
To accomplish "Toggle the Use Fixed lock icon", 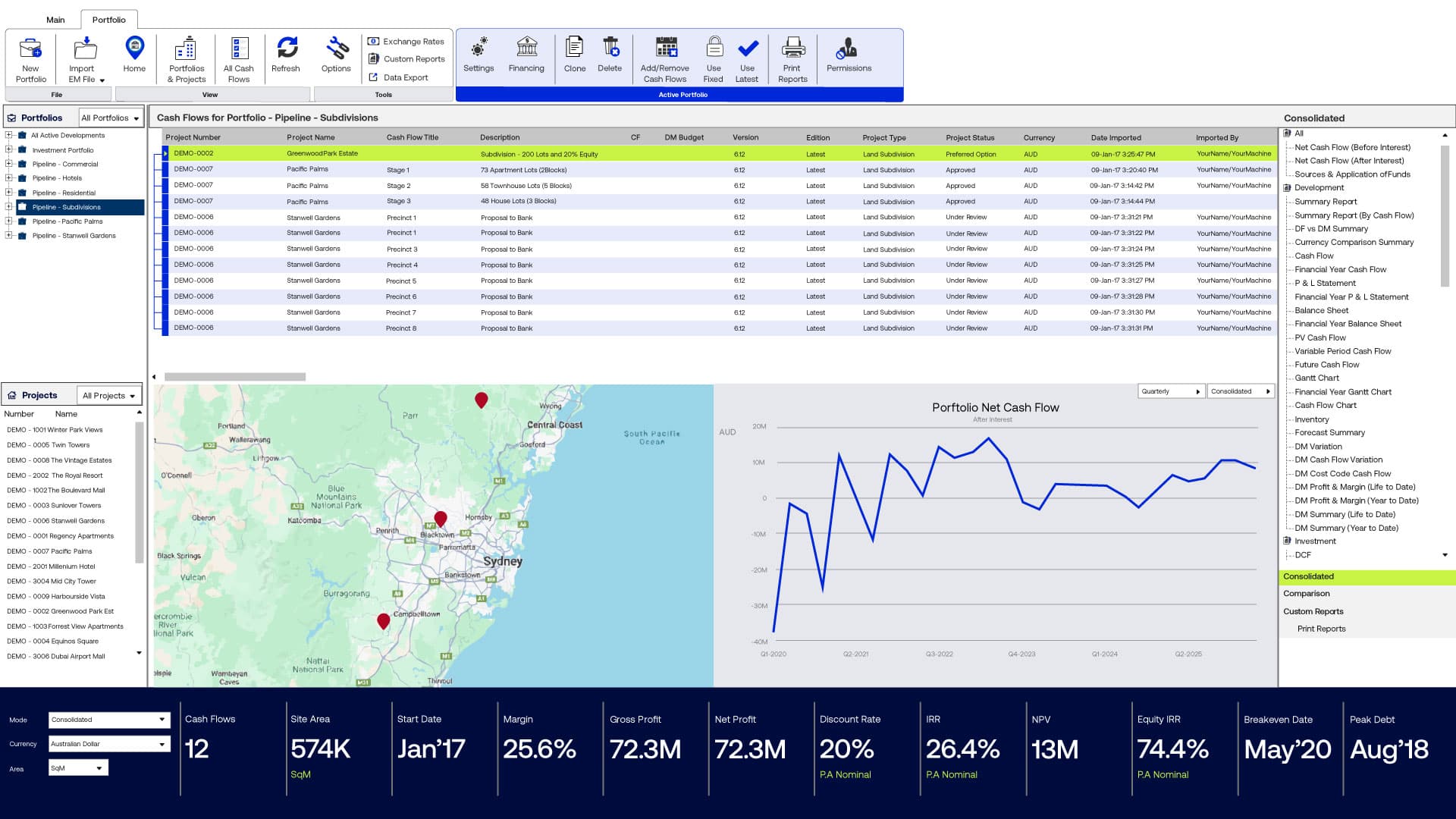I will tap(714, 49).
